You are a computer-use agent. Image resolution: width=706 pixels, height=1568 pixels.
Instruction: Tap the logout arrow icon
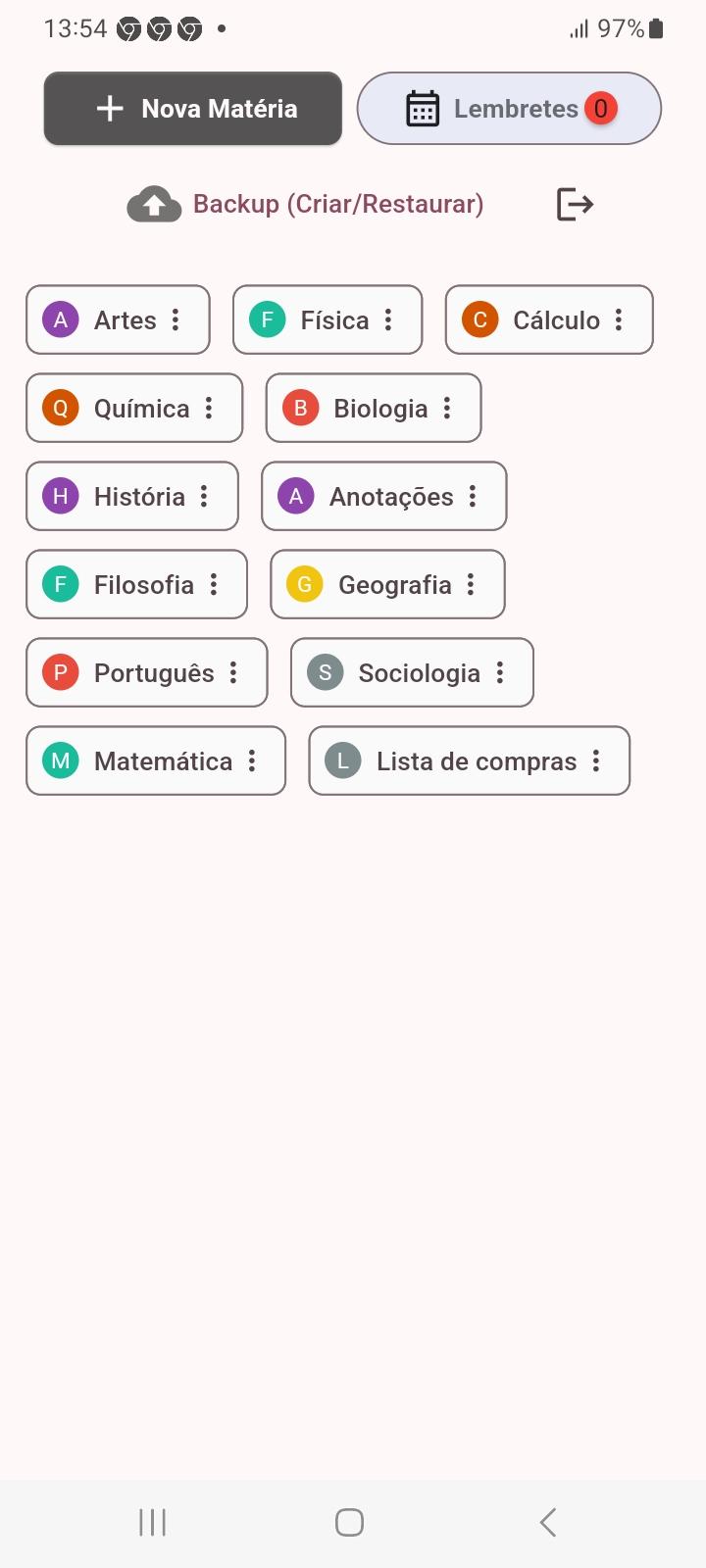click(575, 205)
